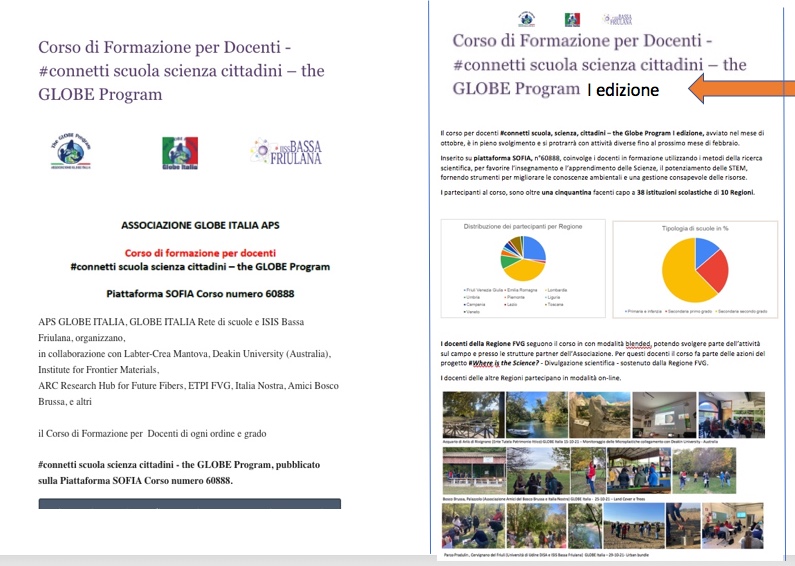Image resolution: width=795 pixels, height=566 pixels.
Task: Click the paragraph starting 'I docenti della Regione FVG'
Action: click(x=602, y=353)
